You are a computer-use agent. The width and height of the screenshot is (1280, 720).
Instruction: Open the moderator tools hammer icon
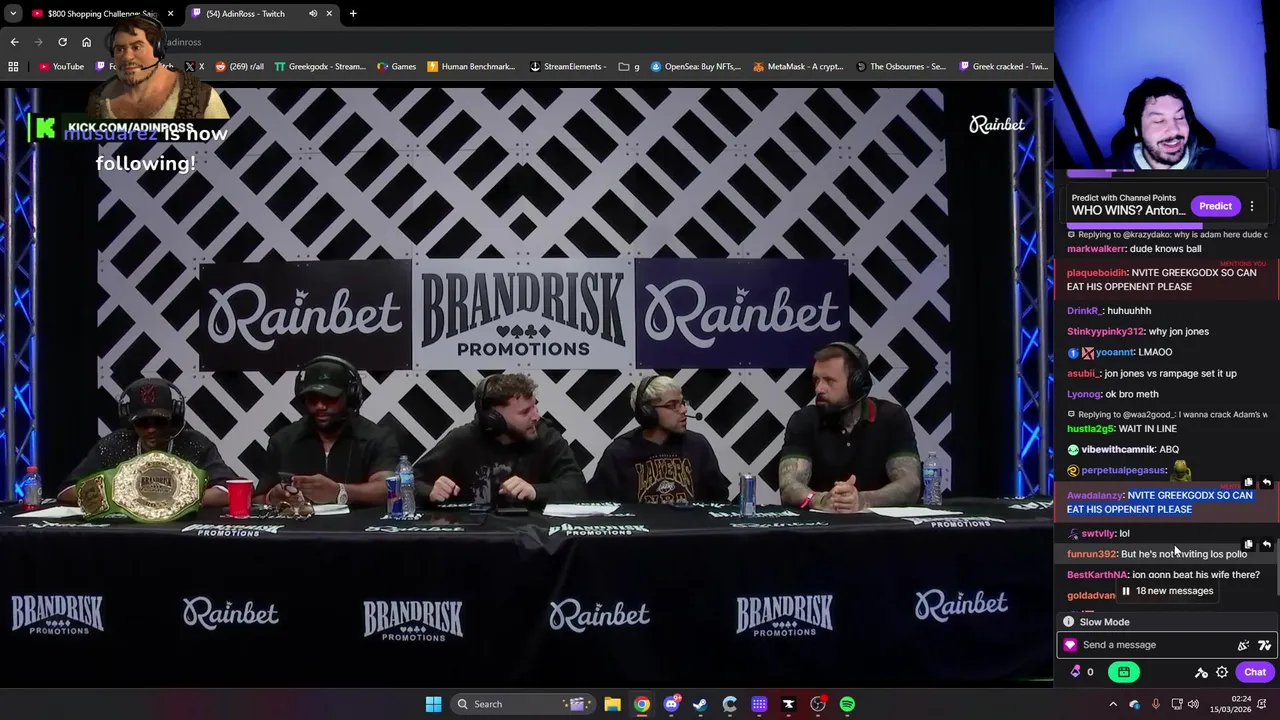click(1201, 672)
